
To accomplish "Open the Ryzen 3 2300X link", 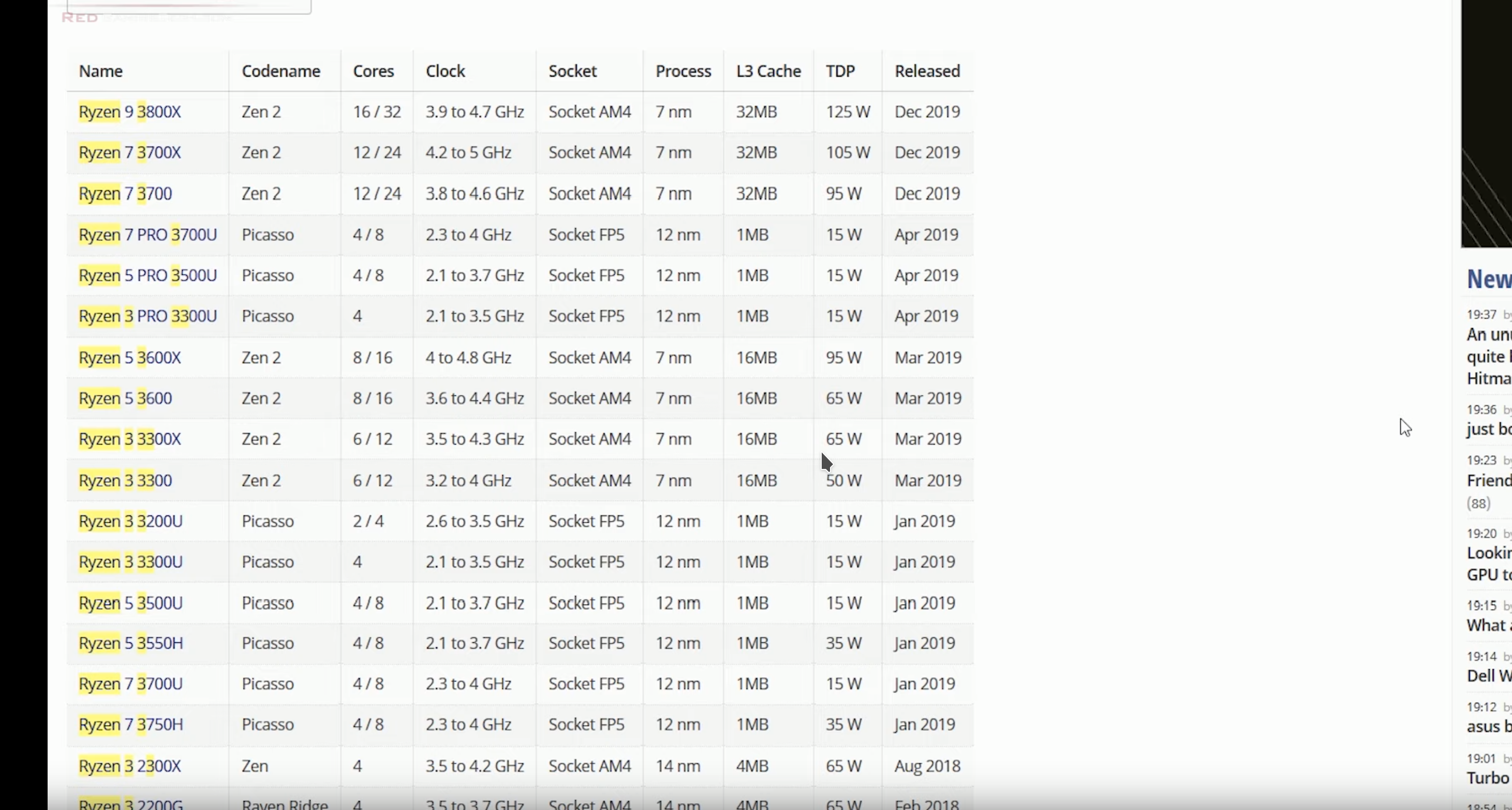I will 130,766.
